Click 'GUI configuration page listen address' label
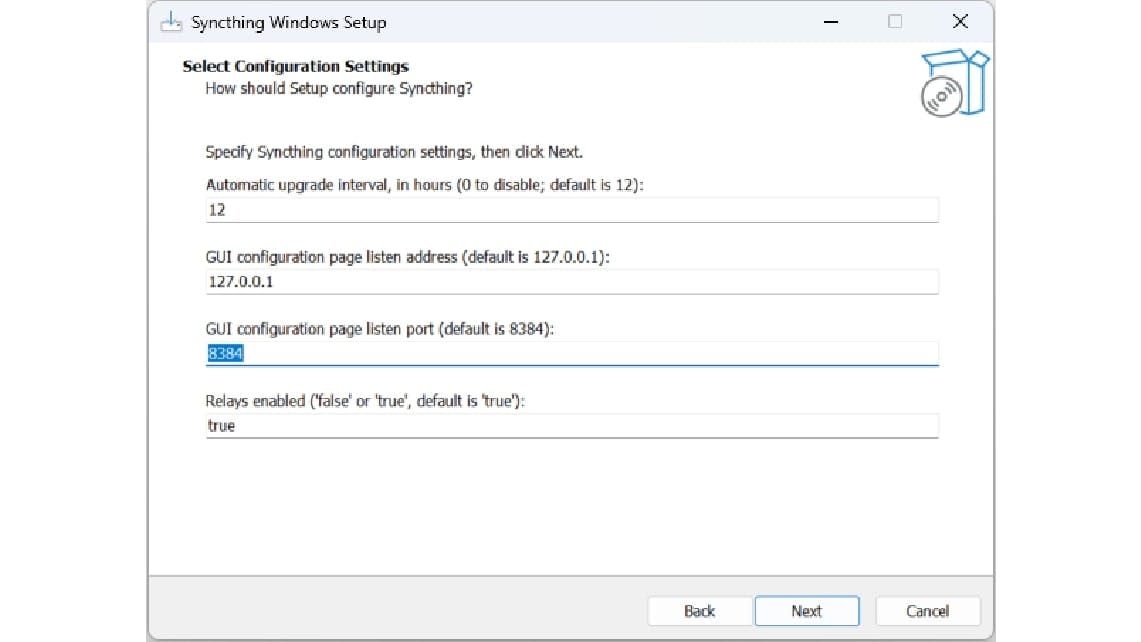Image resolution: width=1141 pixels, height=642 pixels. coord(408,257)
